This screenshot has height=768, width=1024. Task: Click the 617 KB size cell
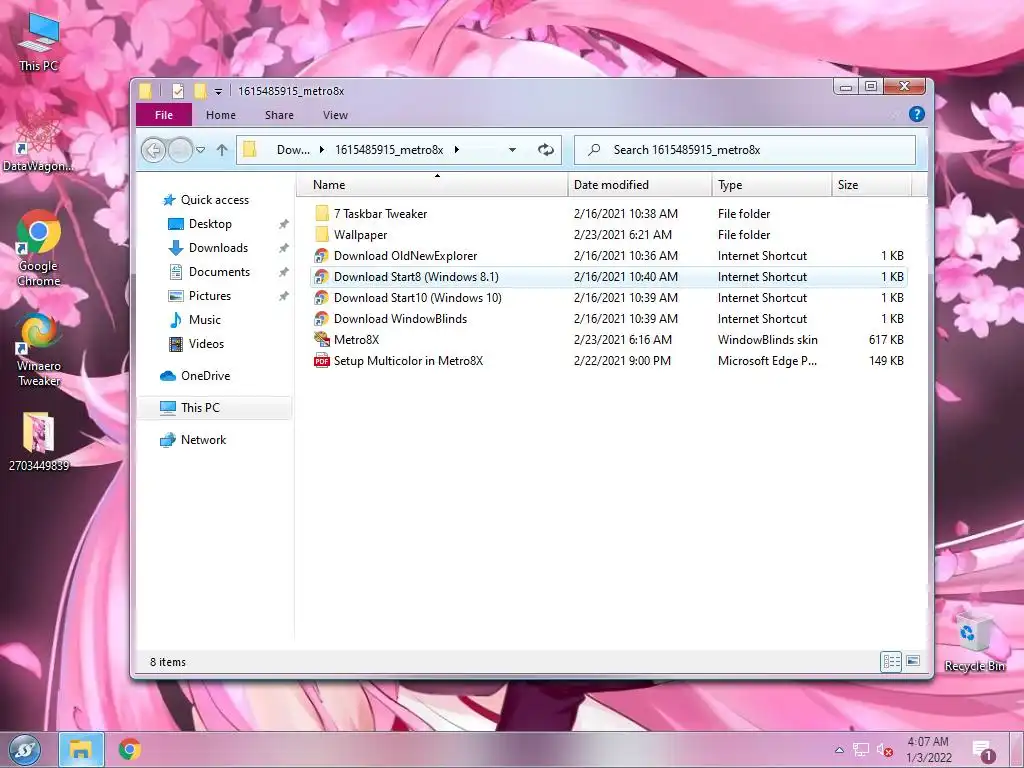pos(886,340)
